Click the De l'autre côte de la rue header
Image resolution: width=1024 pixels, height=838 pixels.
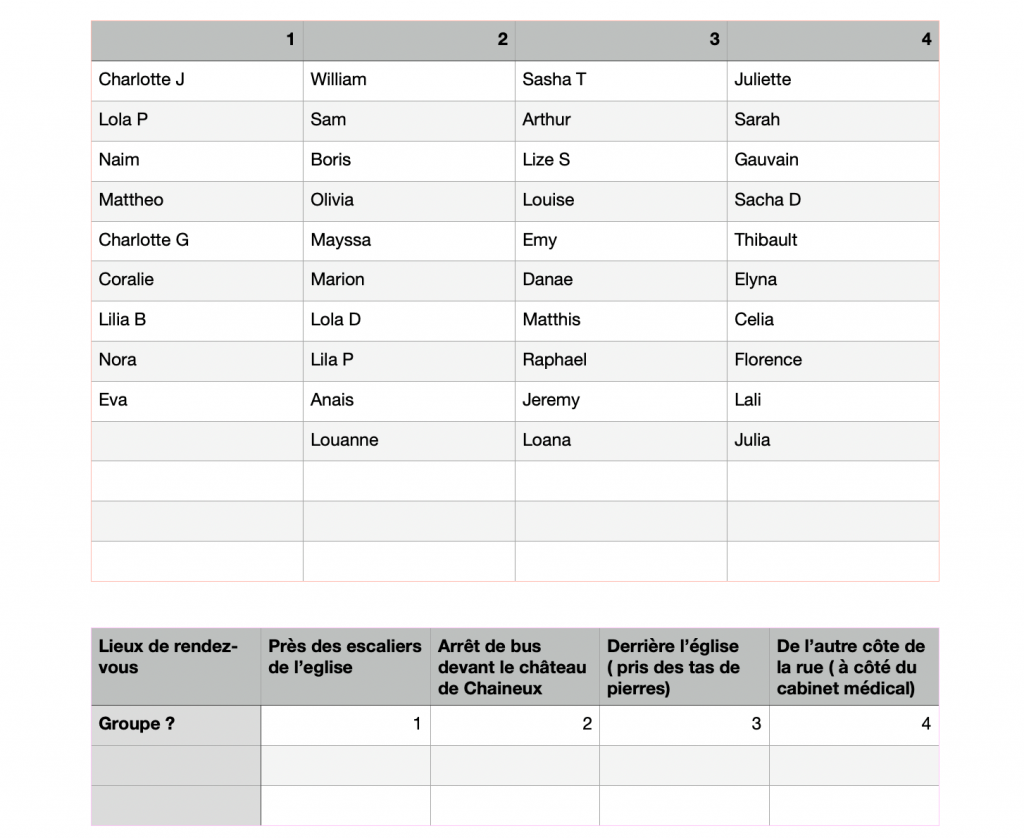854,667
